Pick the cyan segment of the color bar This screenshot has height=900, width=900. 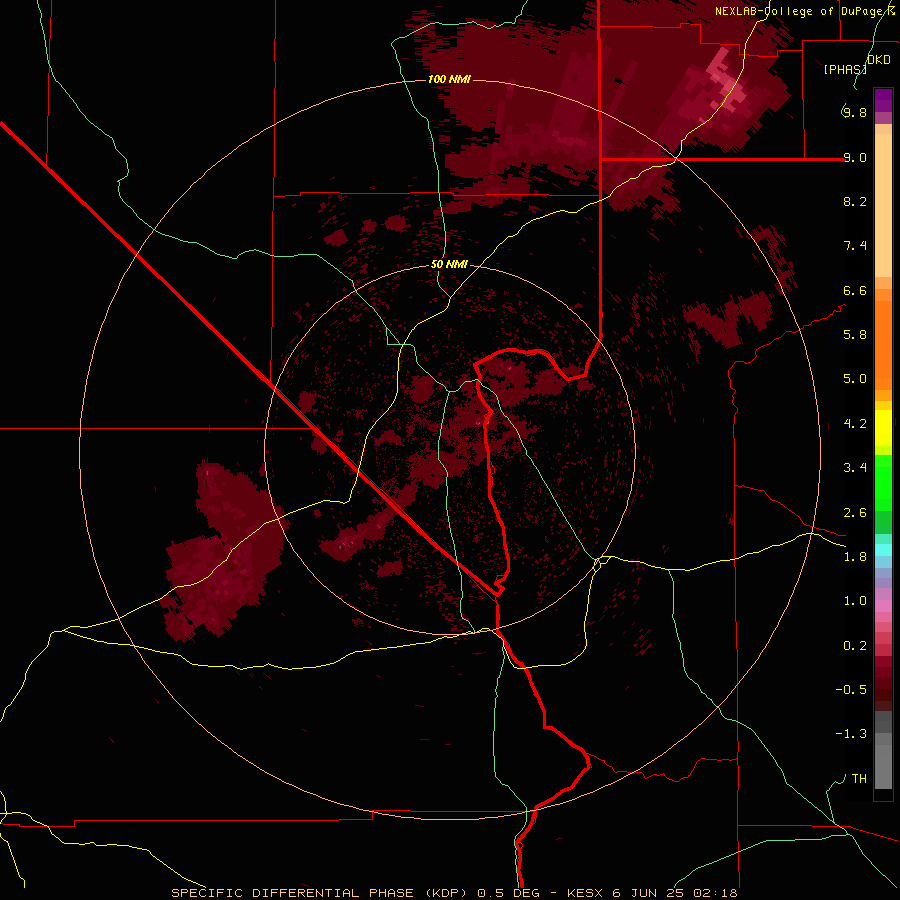coord(883,549)
